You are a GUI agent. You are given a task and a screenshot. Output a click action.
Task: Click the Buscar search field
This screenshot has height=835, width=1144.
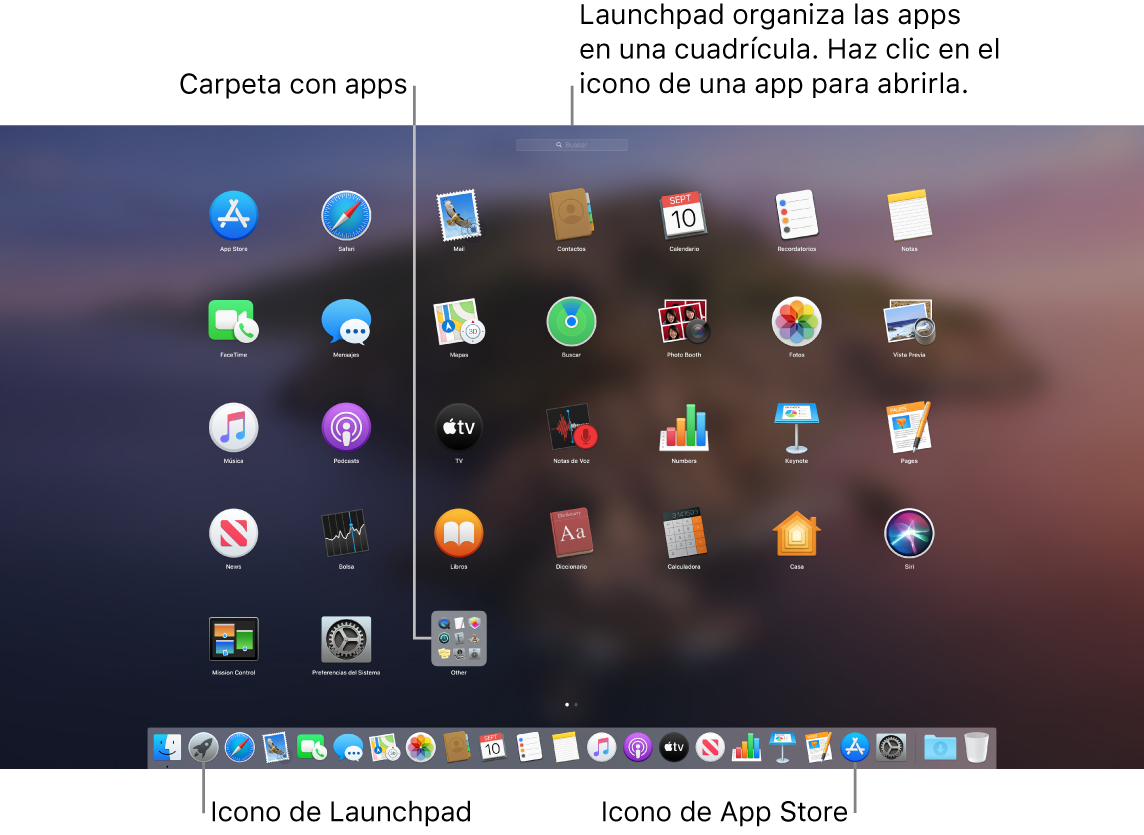[x=571, y=144]
